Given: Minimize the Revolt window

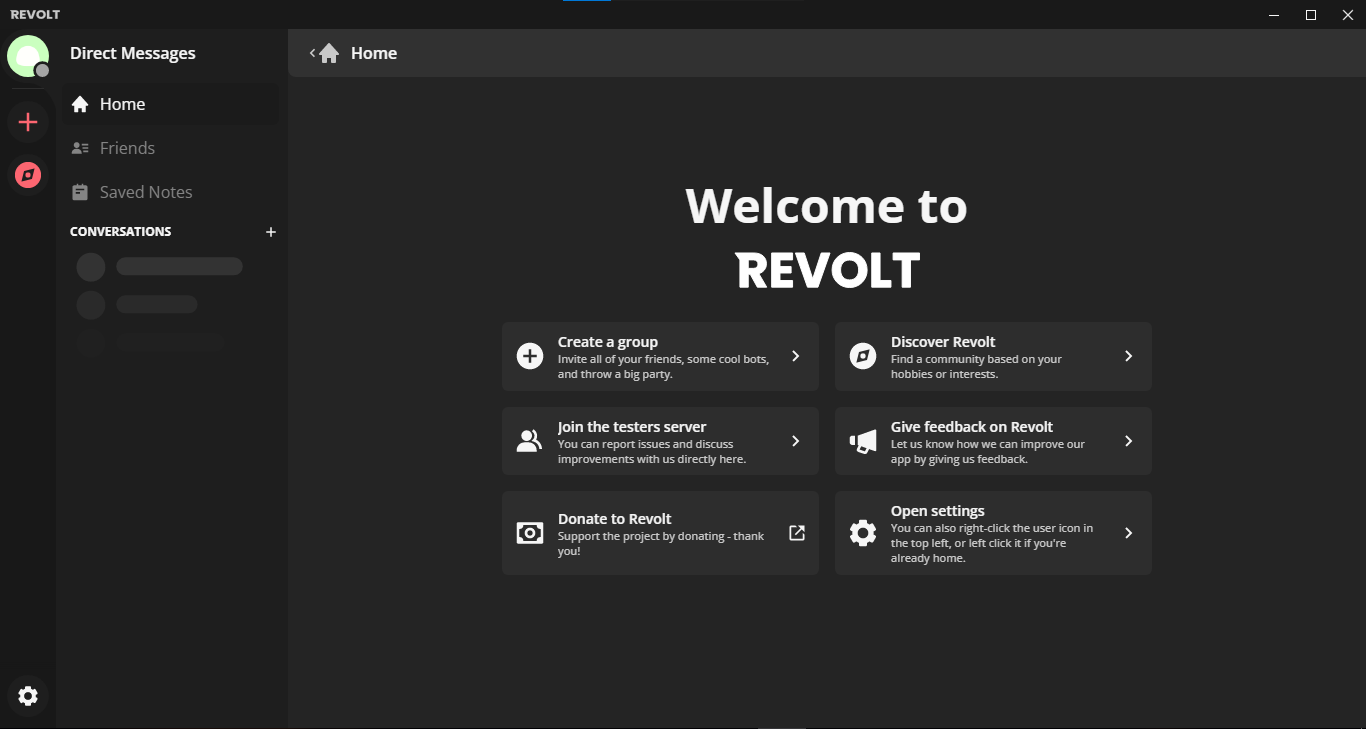Looking at the screenshot, I should pos(1274,15).
